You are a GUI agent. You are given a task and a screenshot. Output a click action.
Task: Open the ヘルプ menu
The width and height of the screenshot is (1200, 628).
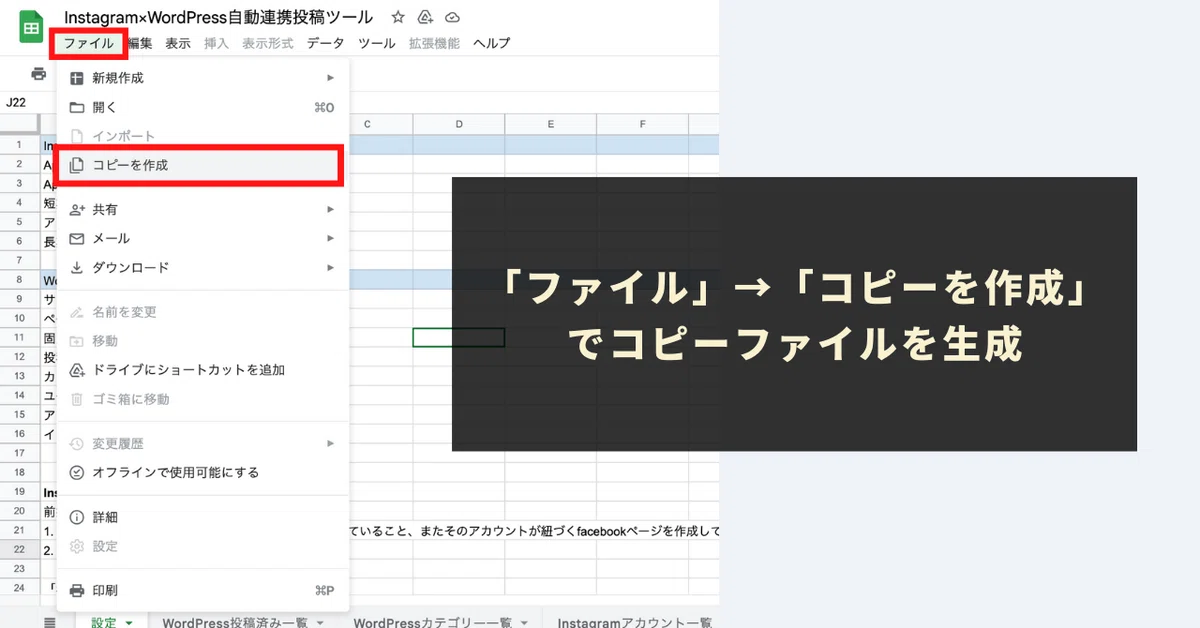tap(491, 43)
